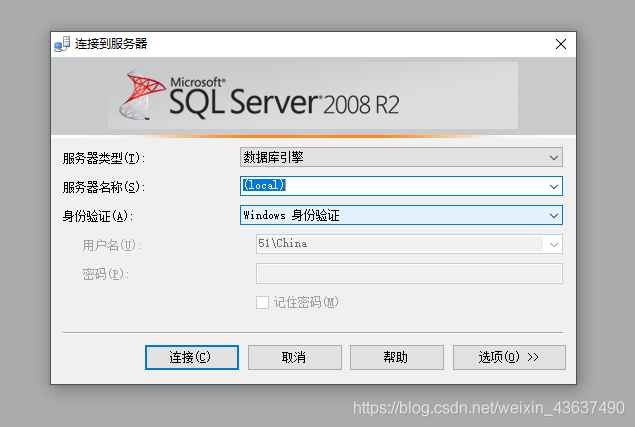635x427 pixels.
Task: Click the SQL Server 2008 R2 logo
Action: point(259,96)
